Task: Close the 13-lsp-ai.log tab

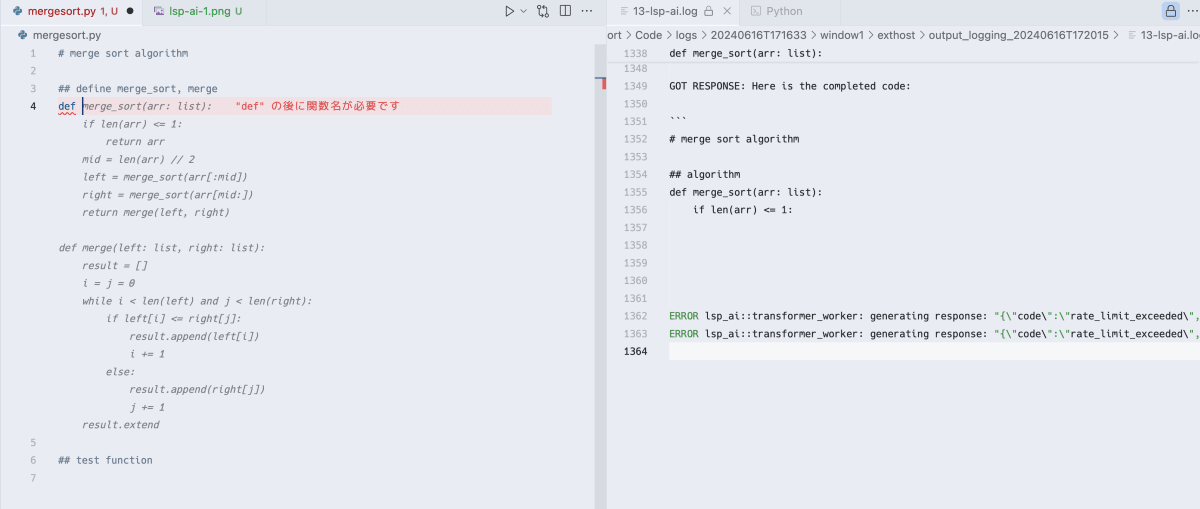Action: coord(727,11)
